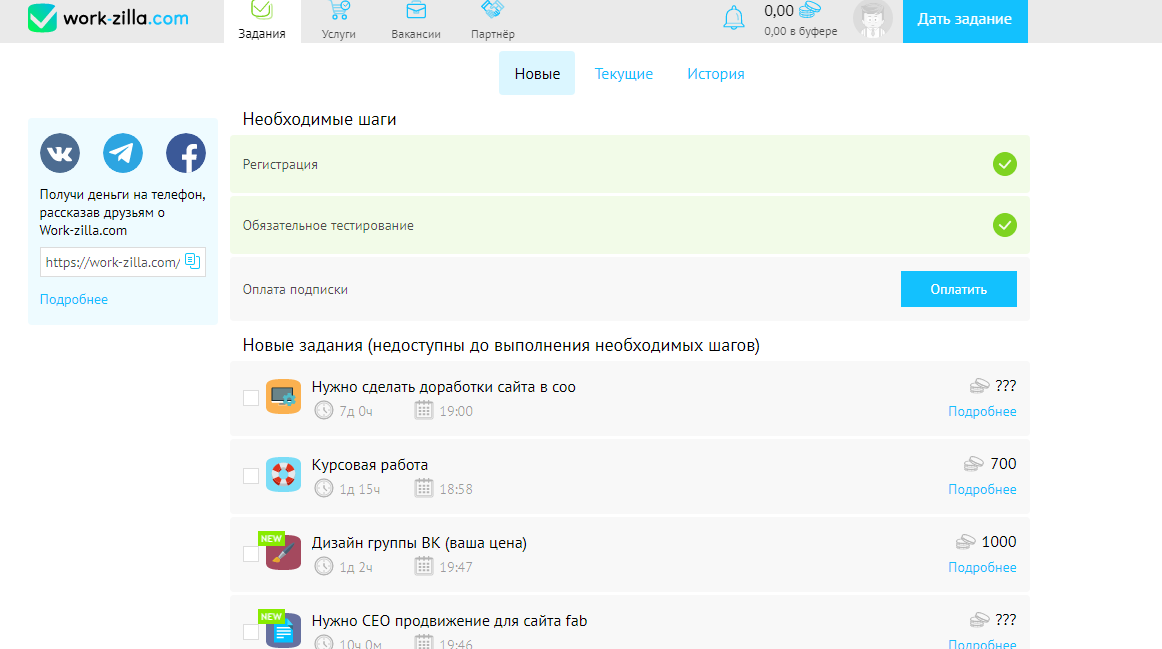Tick checkbox for Дизайн группы ВК task
The height and width of the screenshot is (649, 1162).
(251, 553)
